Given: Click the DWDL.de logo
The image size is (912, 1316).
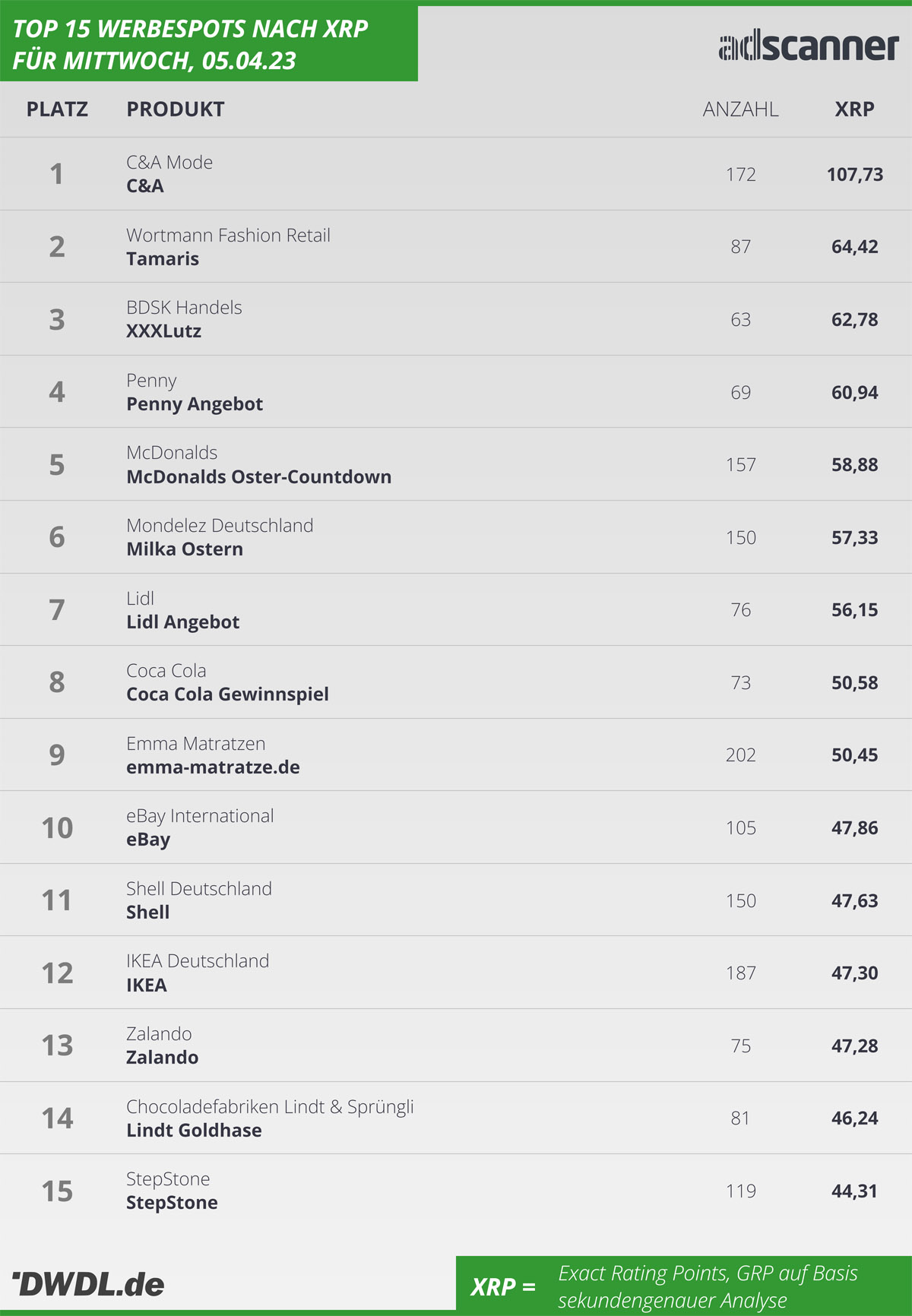Looking at the screenshot, I should point(88,1284).
